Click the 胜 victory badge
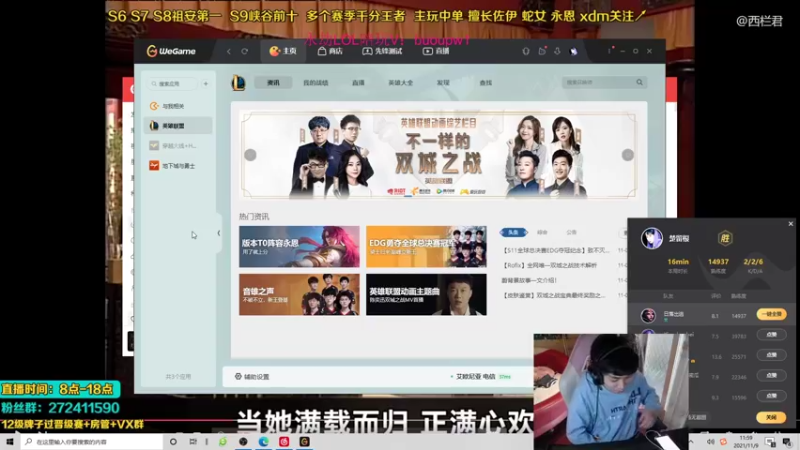This screenshot has height=450, width=800. click(x=725, y=238)
